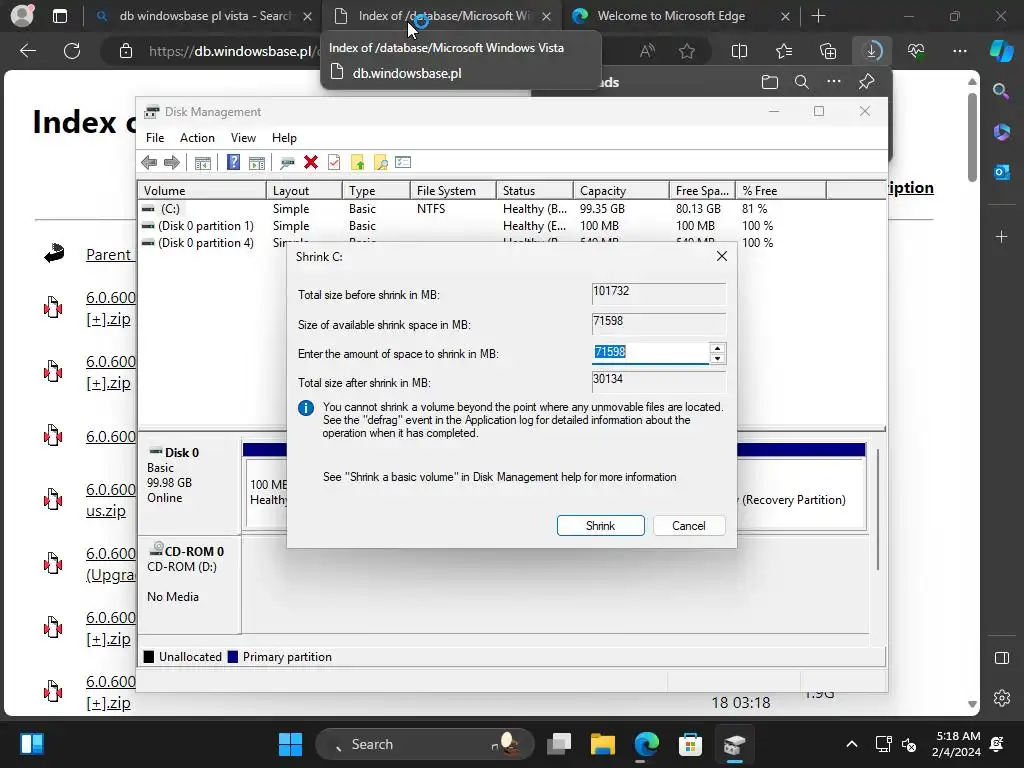Sort by the File System column header
The image size is (1024, 768).
coord(453,191)
